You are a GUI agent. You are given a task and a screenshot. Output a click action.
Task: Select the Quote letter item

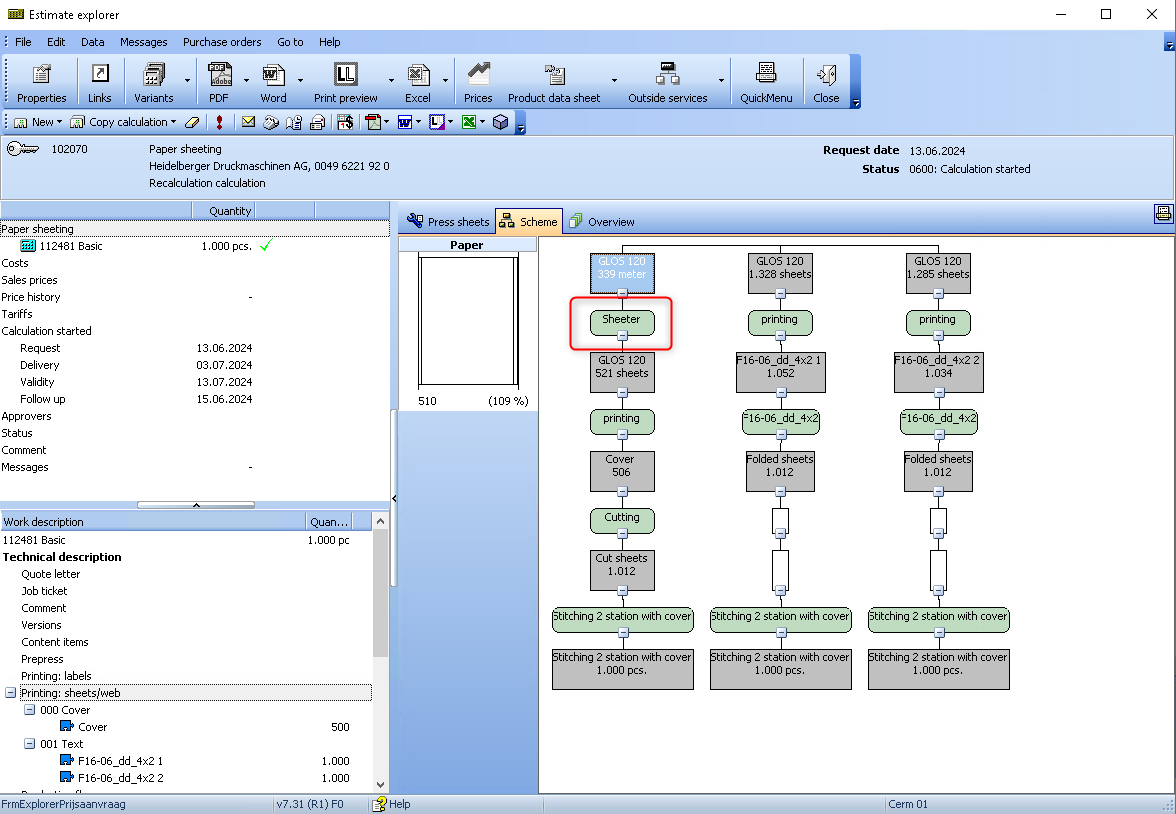(x=50, y=574)
